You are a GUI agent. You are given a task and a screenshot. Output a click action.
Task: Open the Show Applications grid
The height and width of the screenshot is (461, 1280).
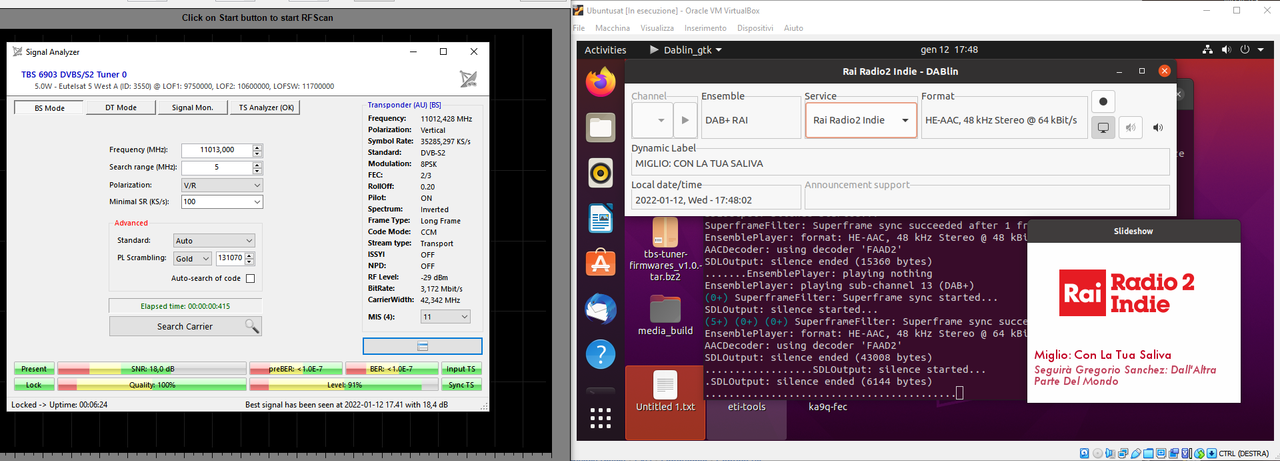point(600,417)
